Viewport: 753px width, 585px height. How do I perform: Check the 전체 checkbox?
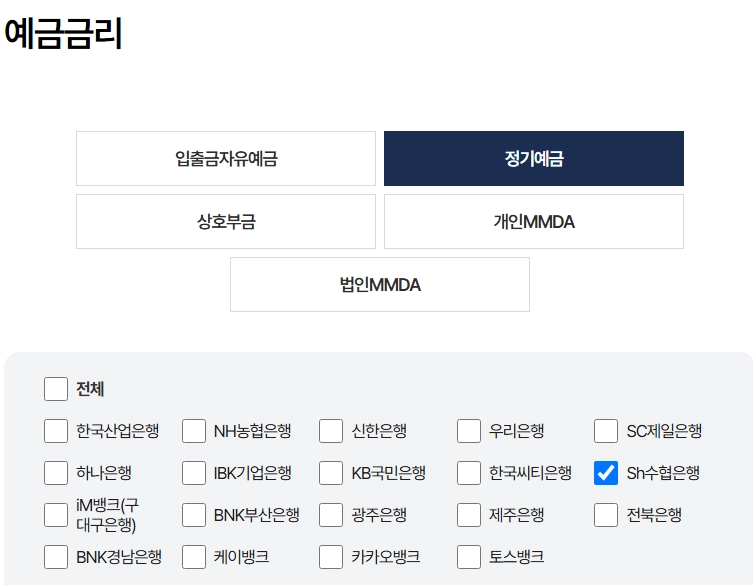[56, 389]
